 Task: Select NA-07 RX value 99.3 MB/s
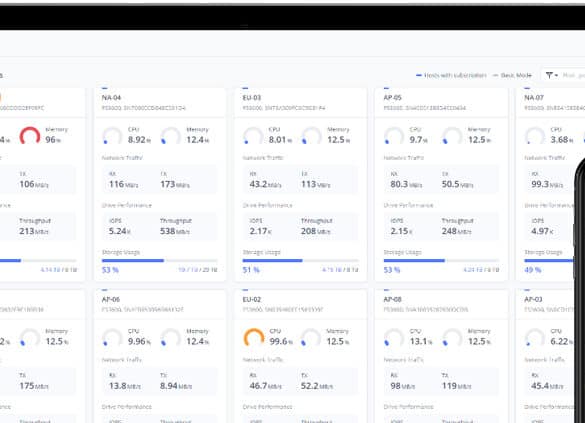(547, 184)
